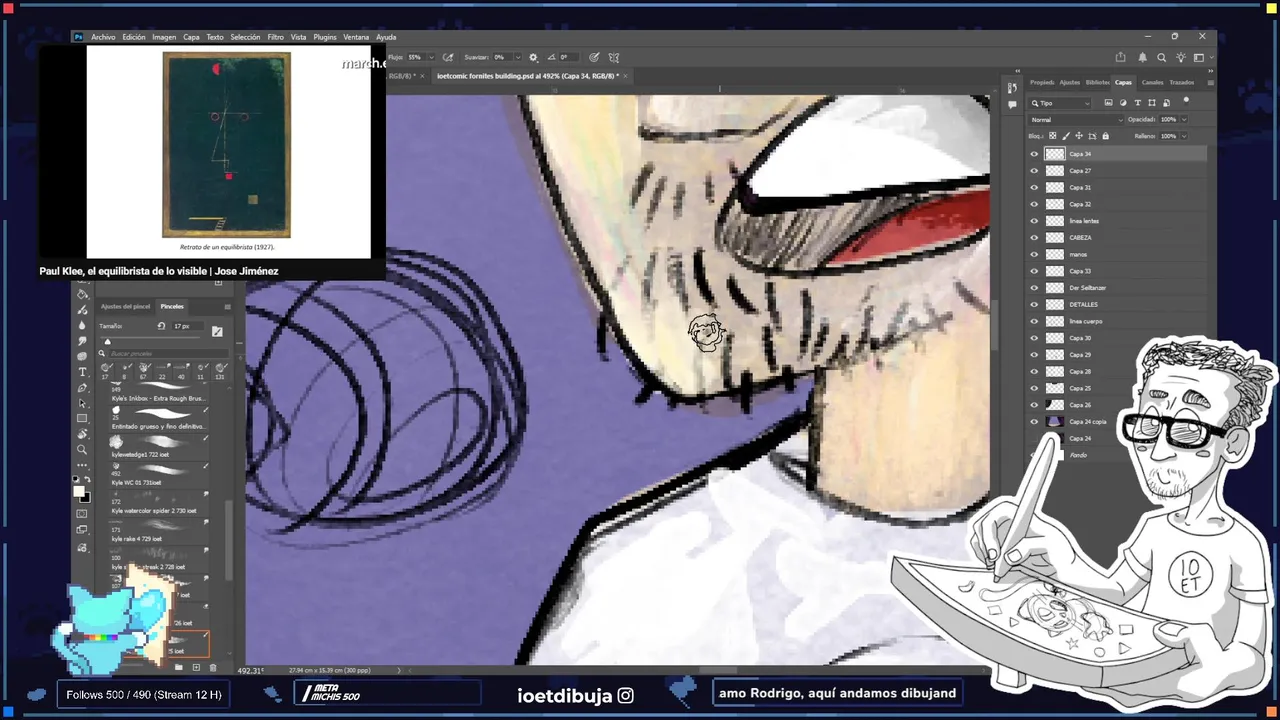1280x720 pixels.
Task: Hide the DETALLES layer
Action: point(1034,304)
